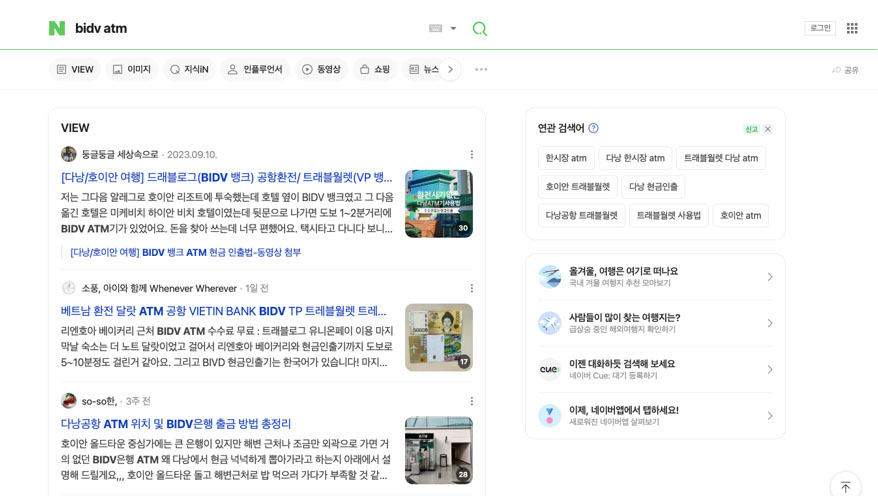Select related search 트래블월렛 다낭 atm
The image size is (878, 504).
click(x=721, y=158)
